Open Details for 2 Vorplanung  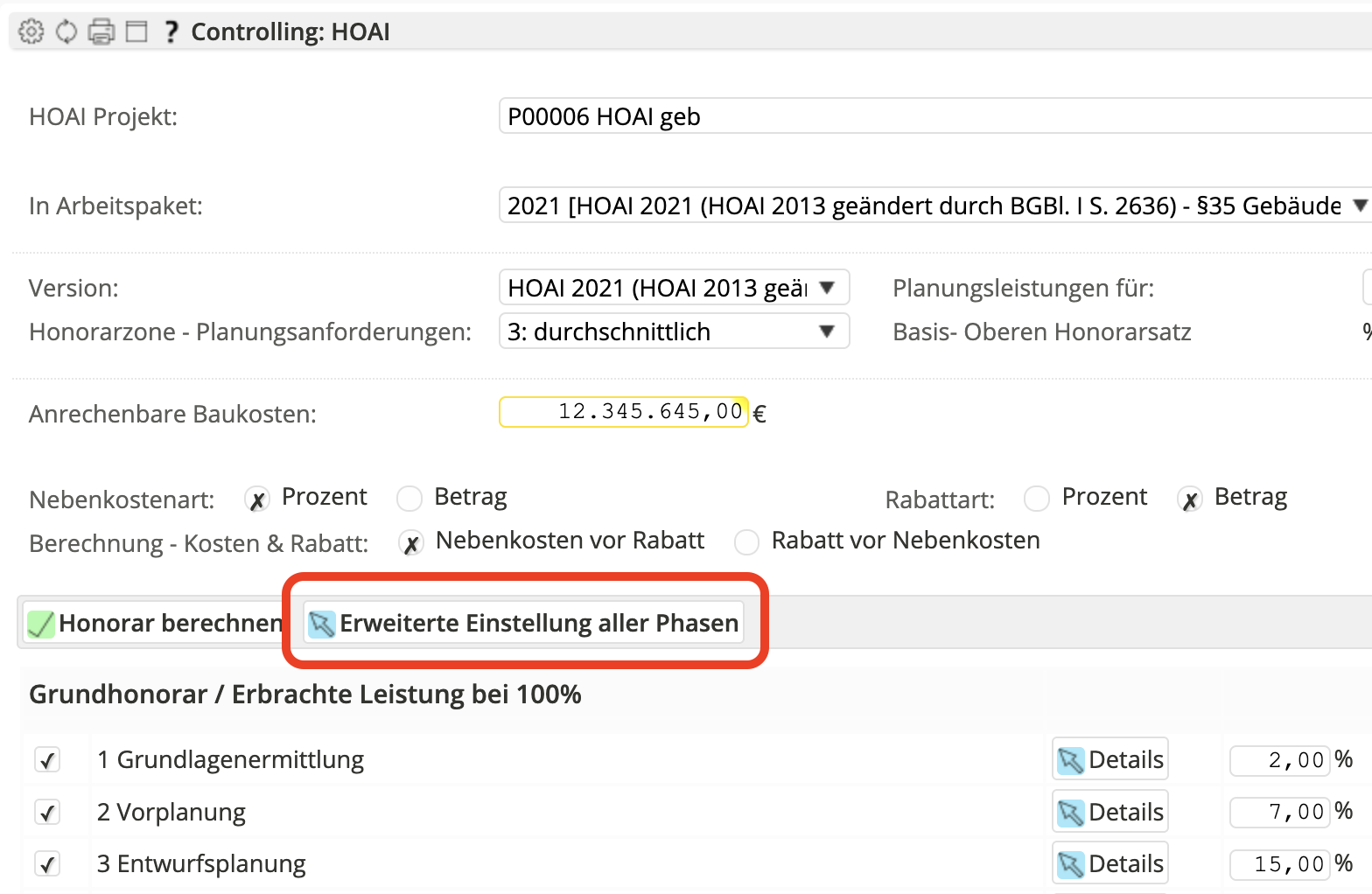(x=1110, y=812)
